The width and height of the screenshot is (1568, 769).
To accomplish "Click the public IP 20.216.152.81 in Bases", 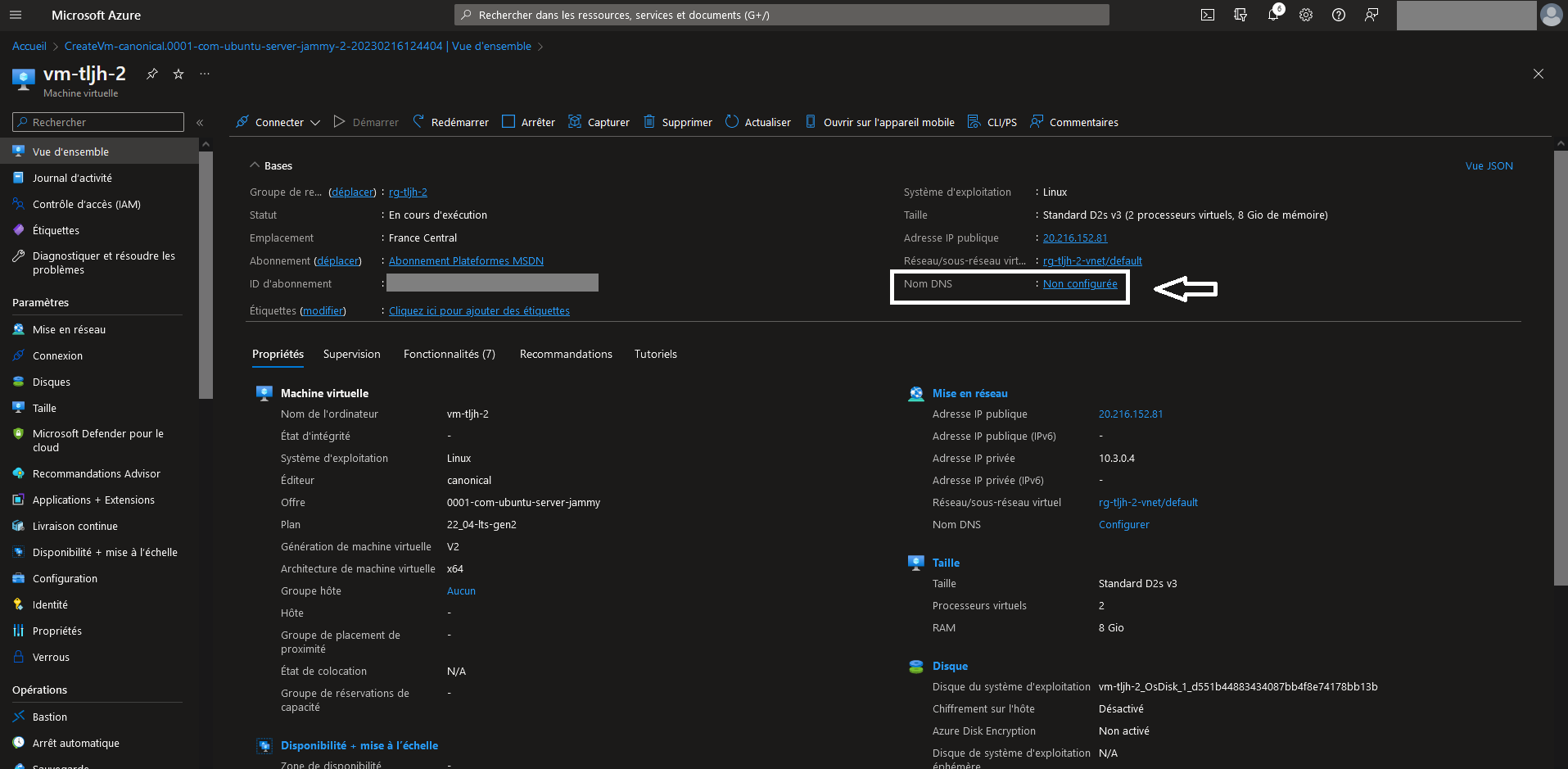I will [1075, 237].
